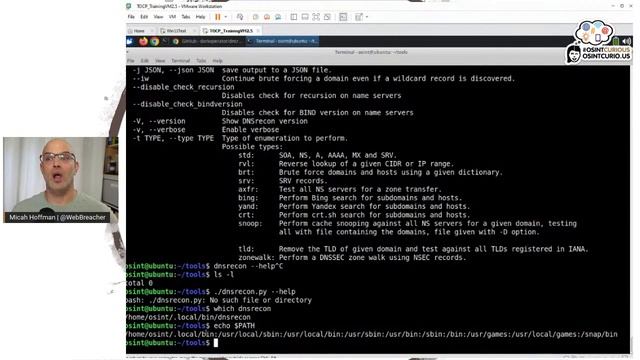The width and height of the screenshot is (640, 360).
Task: Select the Terminal task button in panel
Action: click(282, 41)
